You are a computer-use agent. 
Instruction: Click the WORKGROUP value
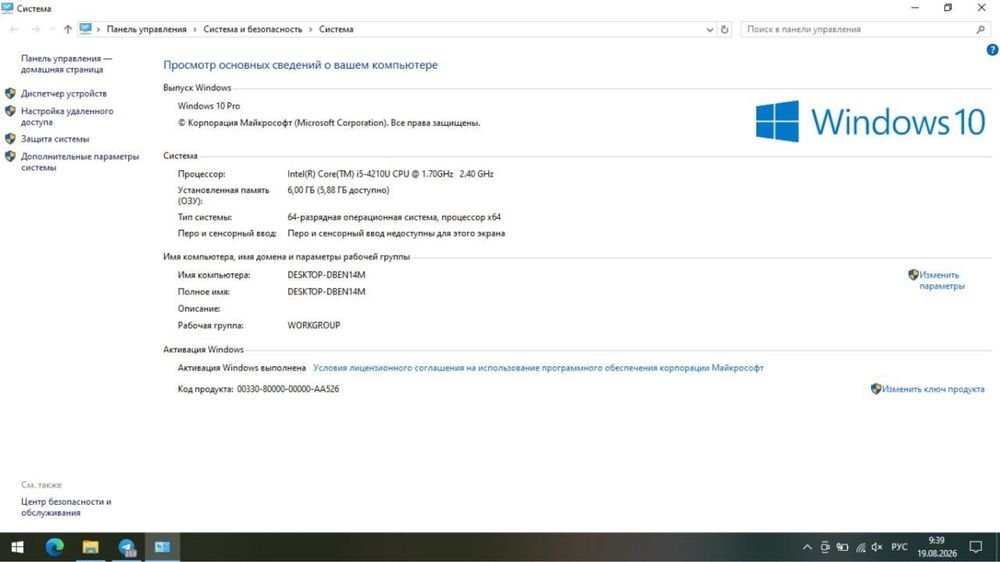[x=314, y=325]
